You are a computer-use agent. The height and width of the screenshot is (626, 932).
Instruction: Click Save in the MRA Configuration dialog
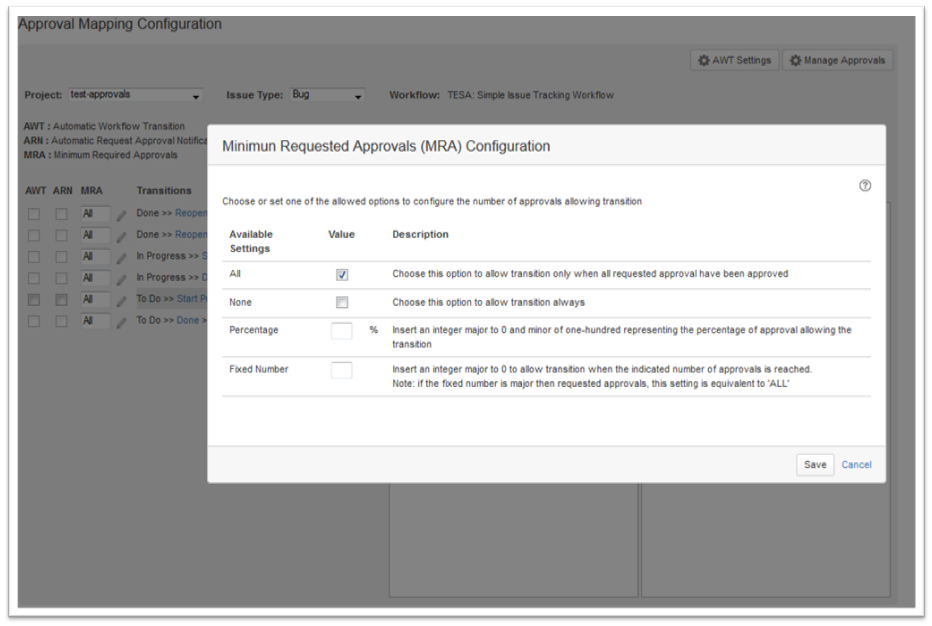814,465
